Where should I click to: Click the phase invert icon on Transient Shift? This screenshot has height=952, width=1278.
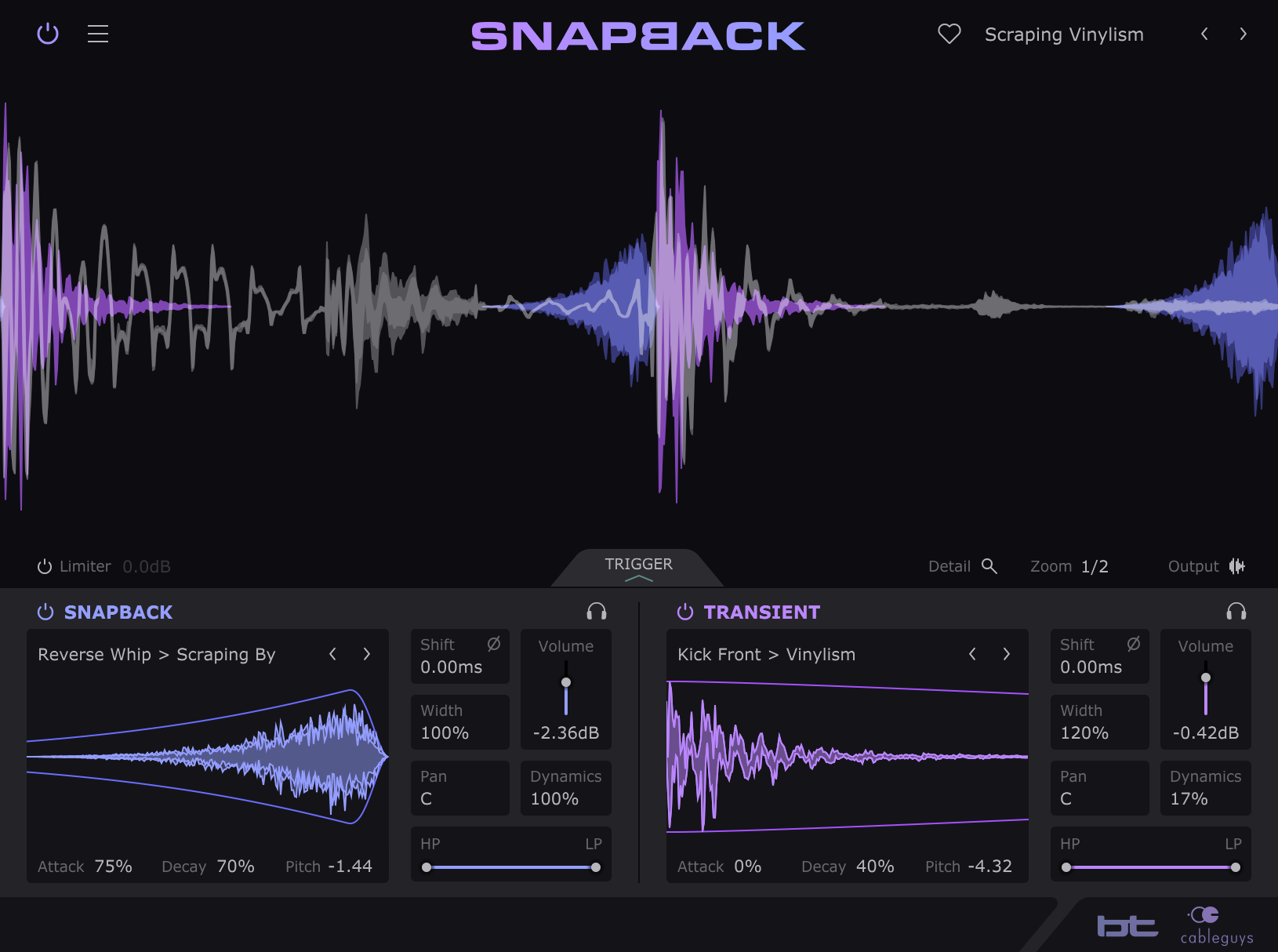[1132, 644]
